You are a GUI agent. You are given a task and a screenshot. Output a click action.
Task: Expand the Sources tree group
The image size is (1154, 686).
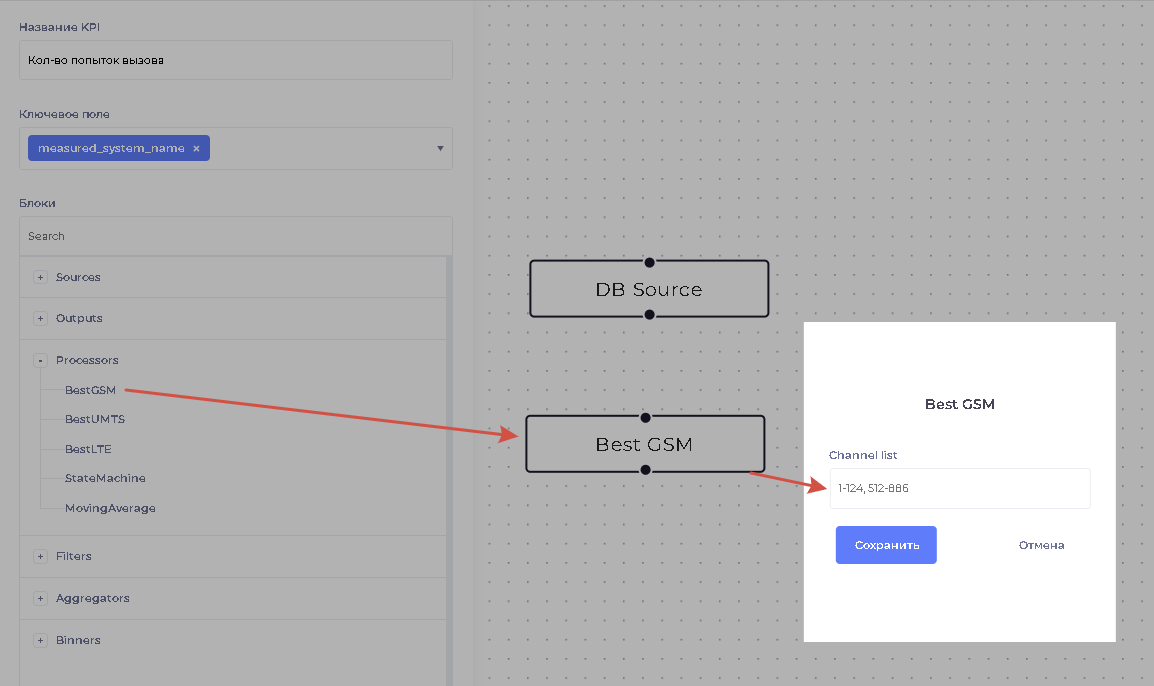(40, 277)
